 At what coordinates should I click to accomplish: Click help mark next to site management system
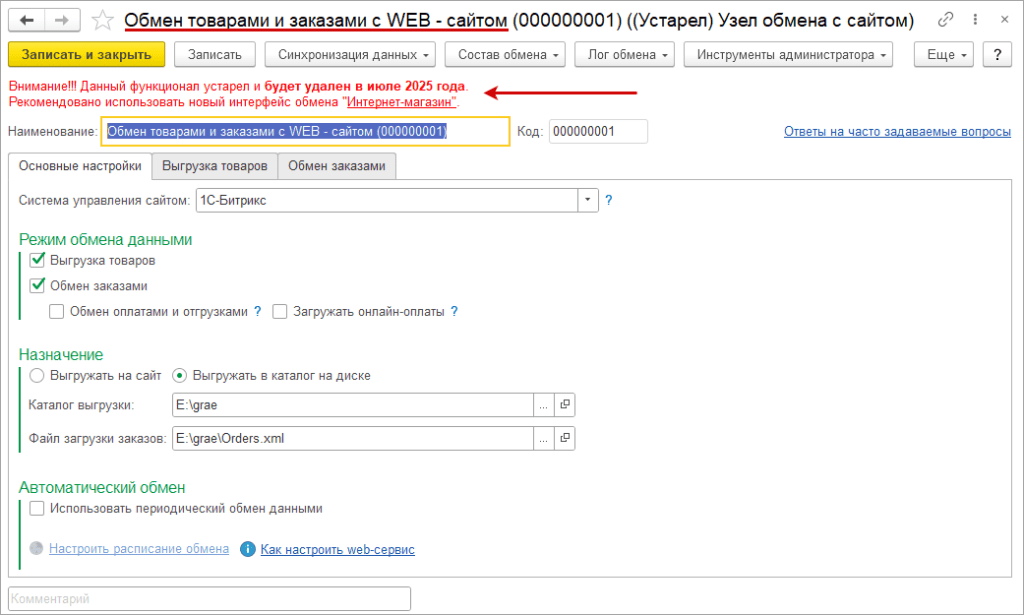[x=609, y=200]
